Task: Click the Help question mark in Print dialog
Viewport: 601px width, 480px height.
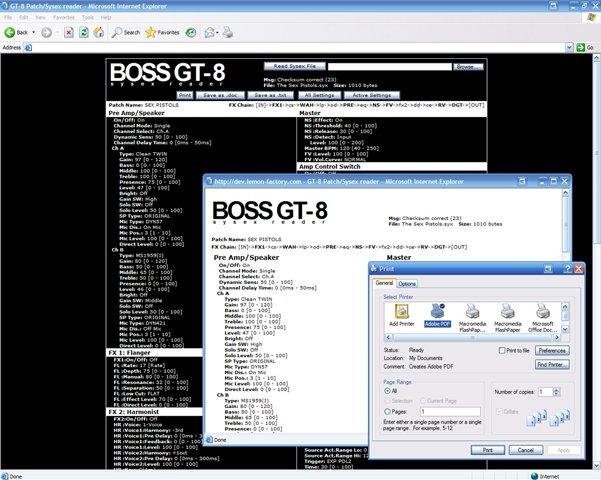Action: pos(568,269)
